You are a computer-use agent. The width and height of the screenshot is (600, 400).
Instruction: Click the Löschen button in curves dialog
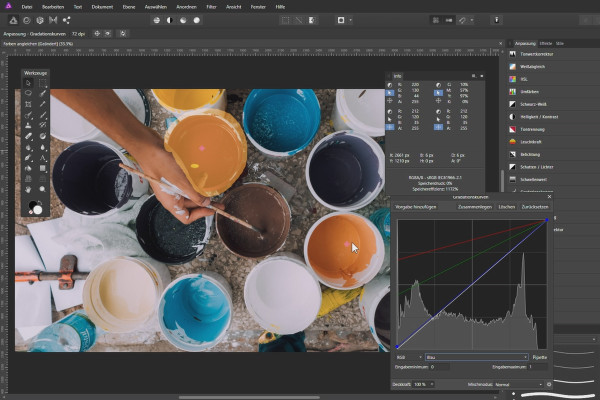507,207
